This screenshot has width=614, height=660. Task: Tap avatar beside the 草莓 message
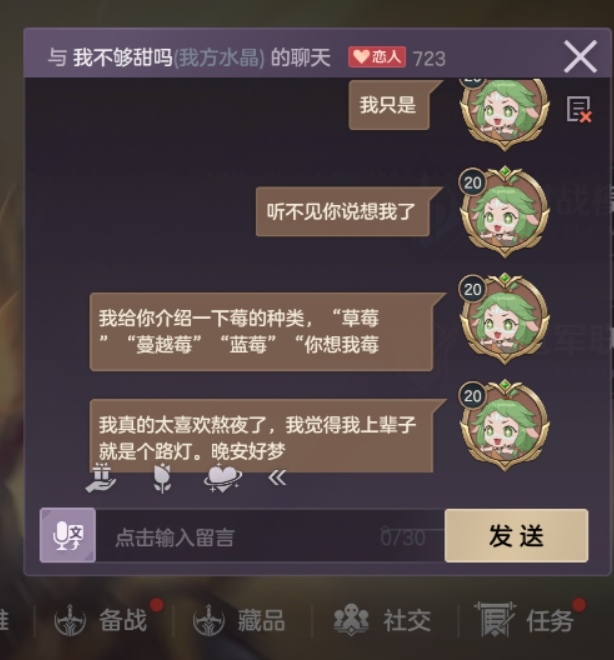click(x=504, y=319)
